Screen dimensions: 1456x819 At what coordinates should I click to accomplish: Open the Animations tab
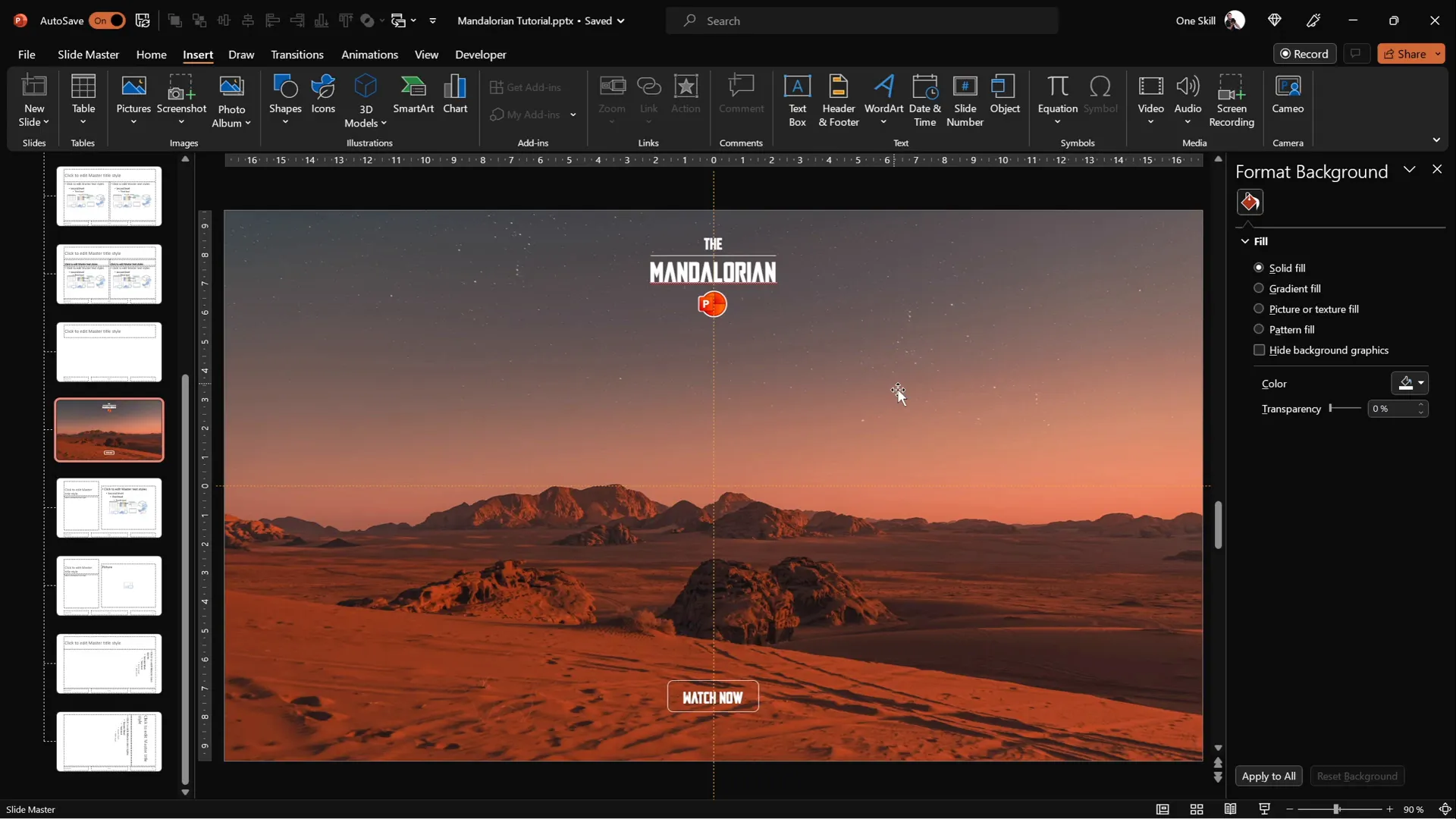(x=369, y=54)
